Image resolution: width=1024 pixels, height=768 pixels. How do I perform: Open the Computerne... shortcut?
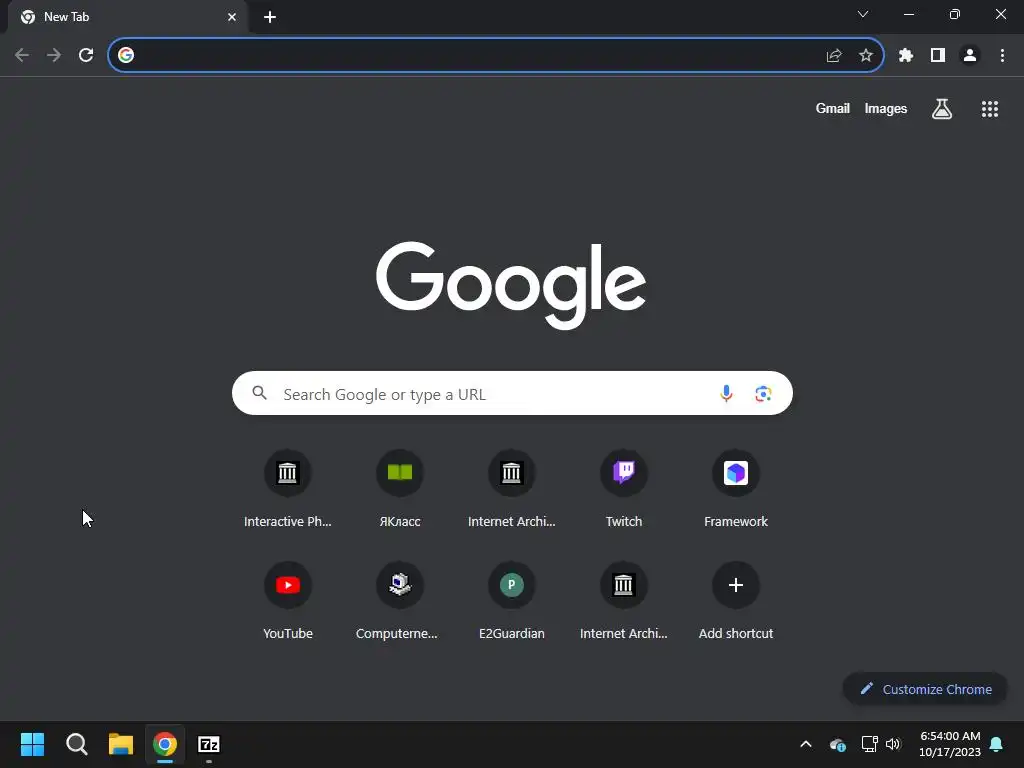tap(400, 599)
